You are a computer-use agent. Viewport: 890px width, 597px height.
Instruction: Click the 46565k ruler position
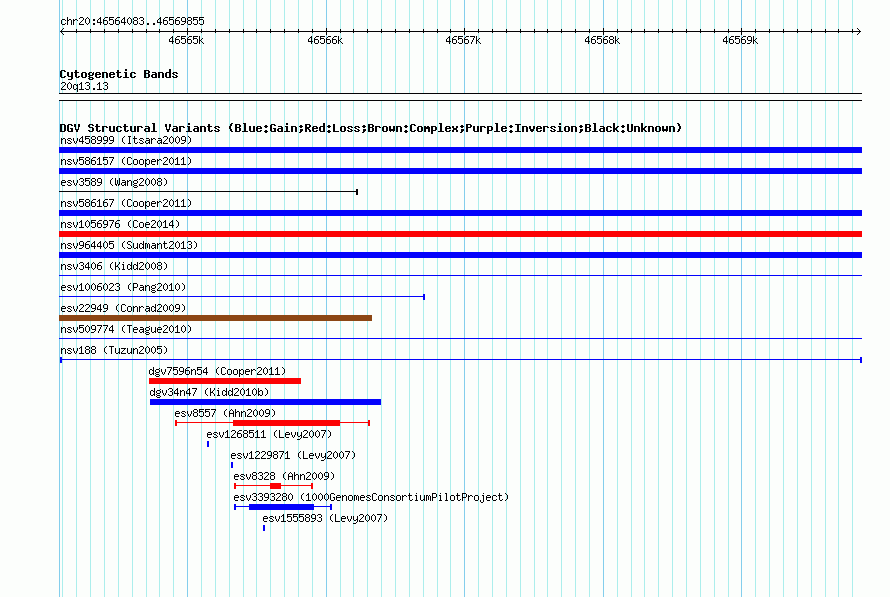click(x=187, y=40)
